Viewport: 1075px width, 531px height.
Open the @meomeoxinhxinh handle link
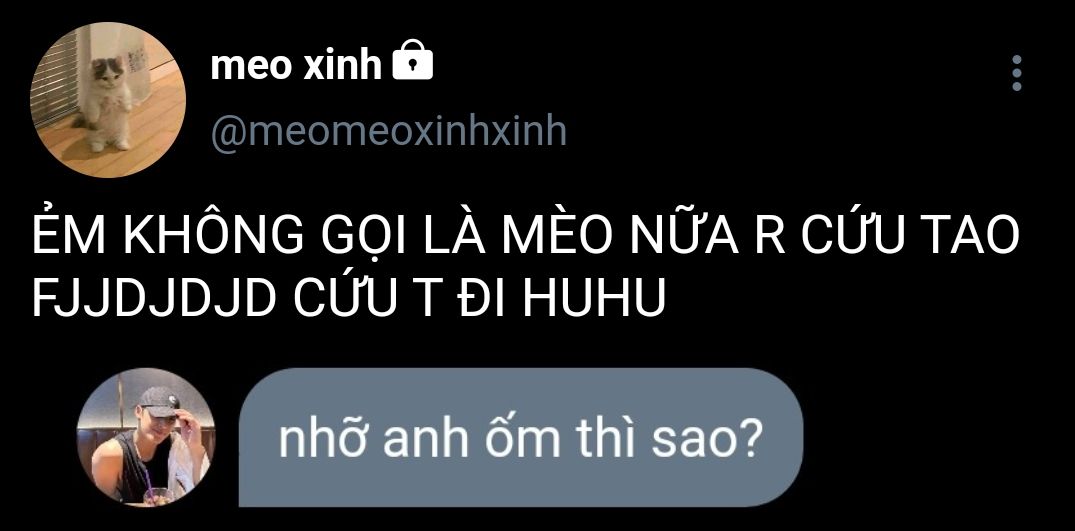click(x=388, y=132)
